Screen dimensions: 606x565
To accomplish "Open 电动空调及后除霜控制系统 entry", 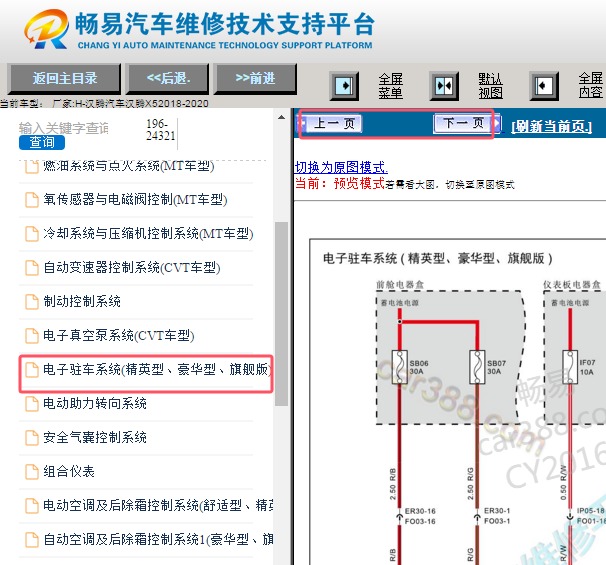I will 158,505.
